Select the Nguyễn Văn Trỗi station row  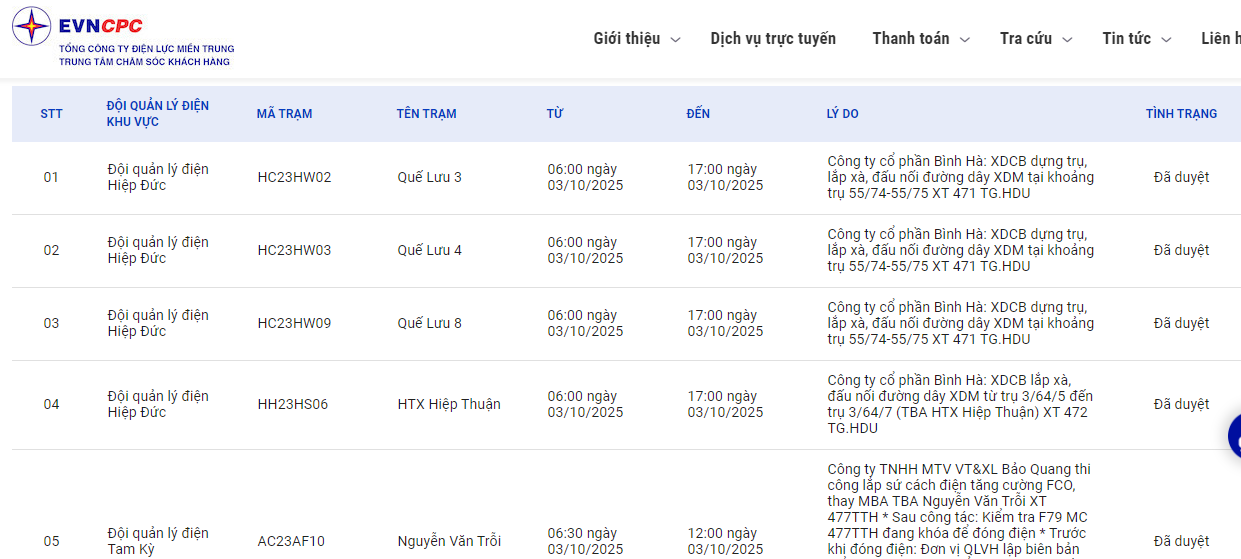click(x=449, y=541)
